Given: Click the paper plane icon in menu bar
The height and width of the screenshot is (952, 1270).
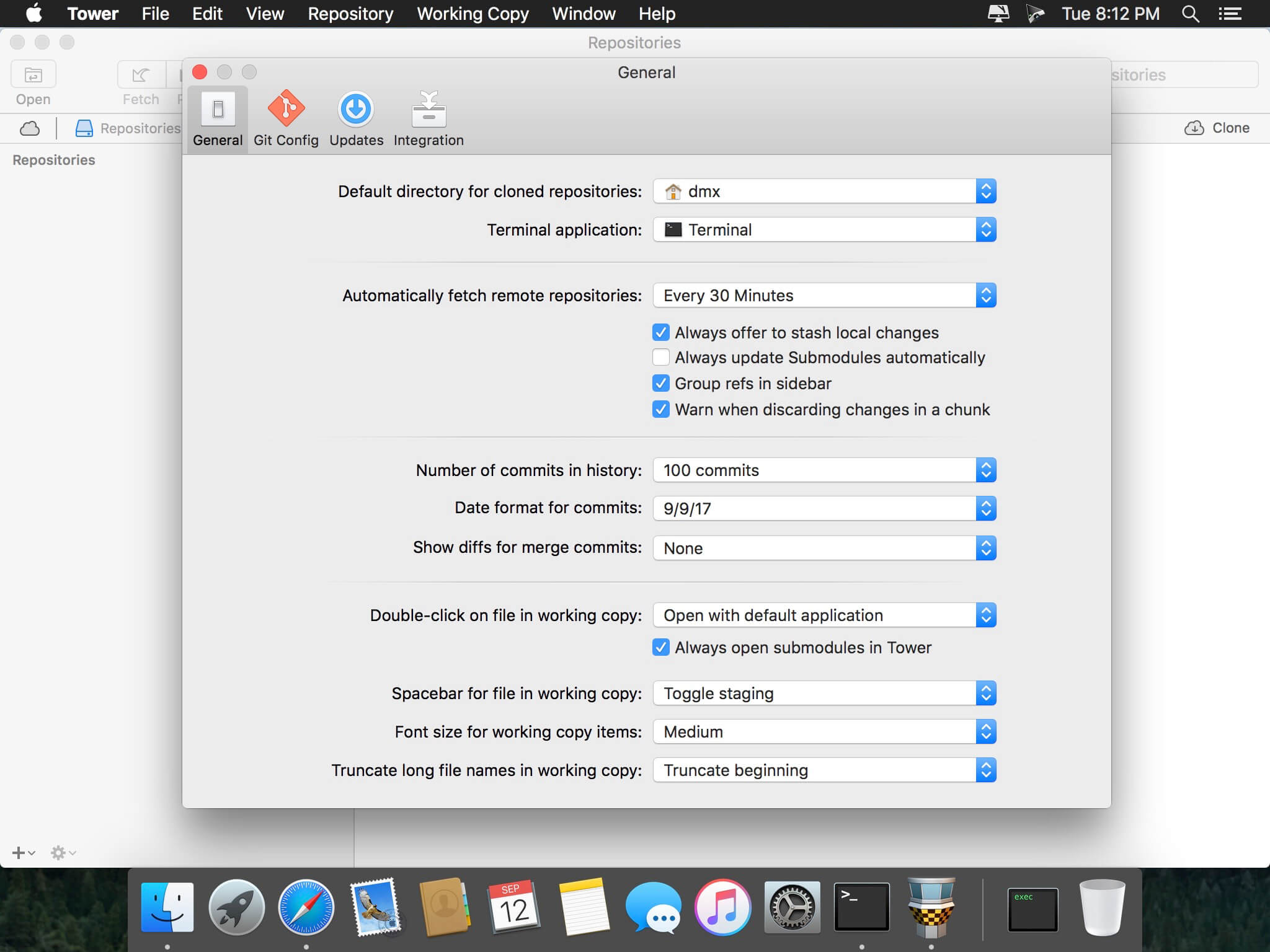Looking at the screenshot, I should (1035, 14).
